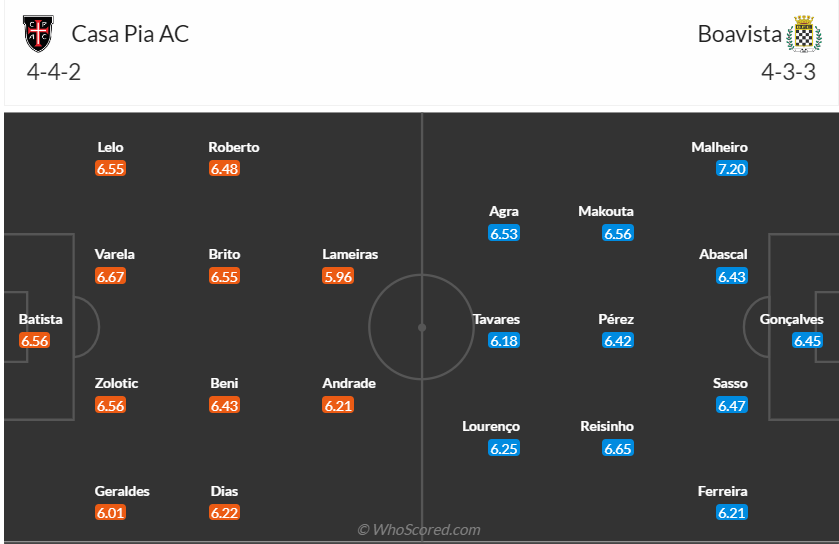Select goalkeeper Batista's 6.56 rating
The height and width of the screenshot is (544, 839).
point(34,341)
